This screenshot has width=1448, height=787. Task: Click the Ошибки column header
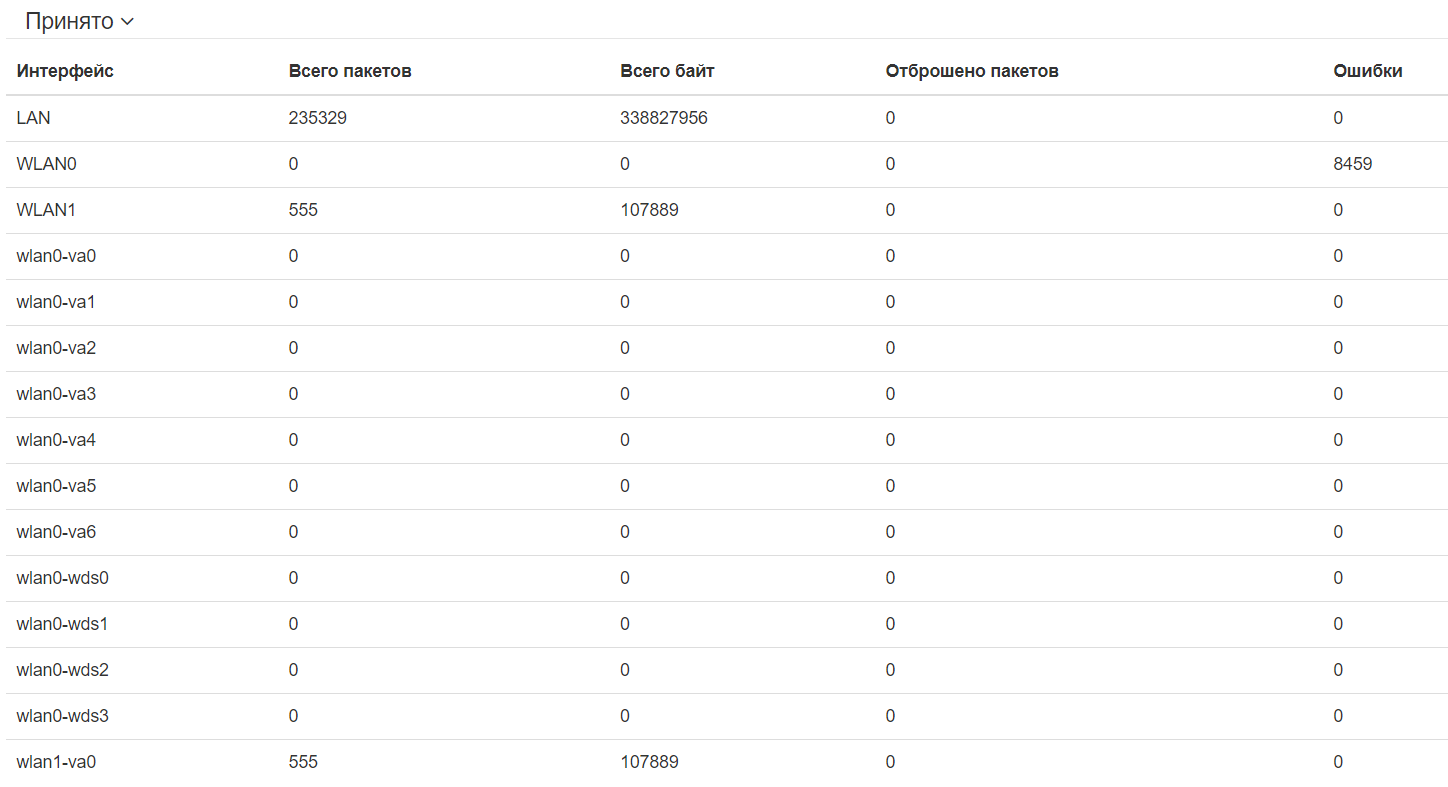[1368, 71]
